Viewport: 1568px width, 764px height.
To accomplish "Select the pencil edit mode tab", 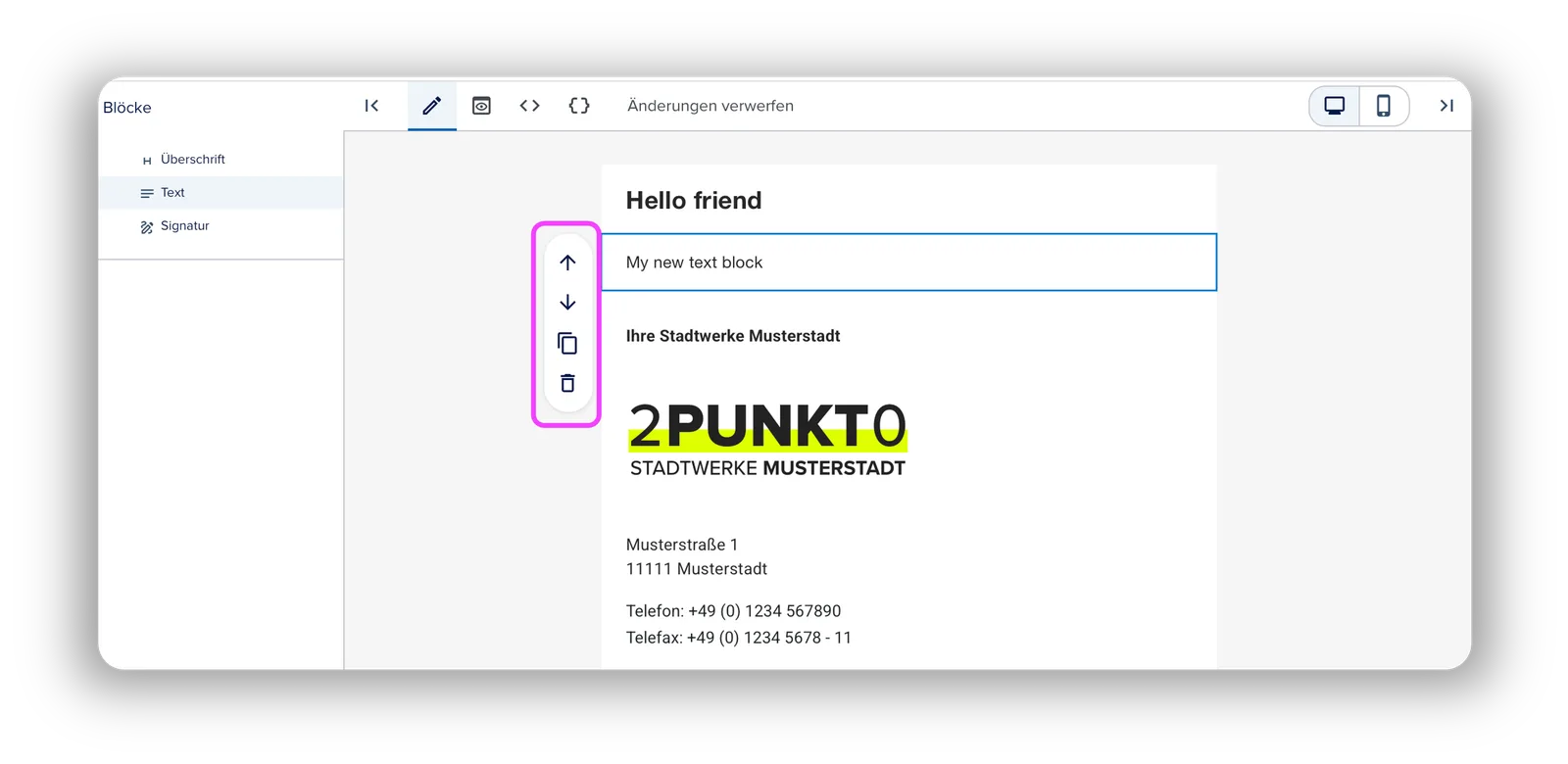I will coord(432,106).
